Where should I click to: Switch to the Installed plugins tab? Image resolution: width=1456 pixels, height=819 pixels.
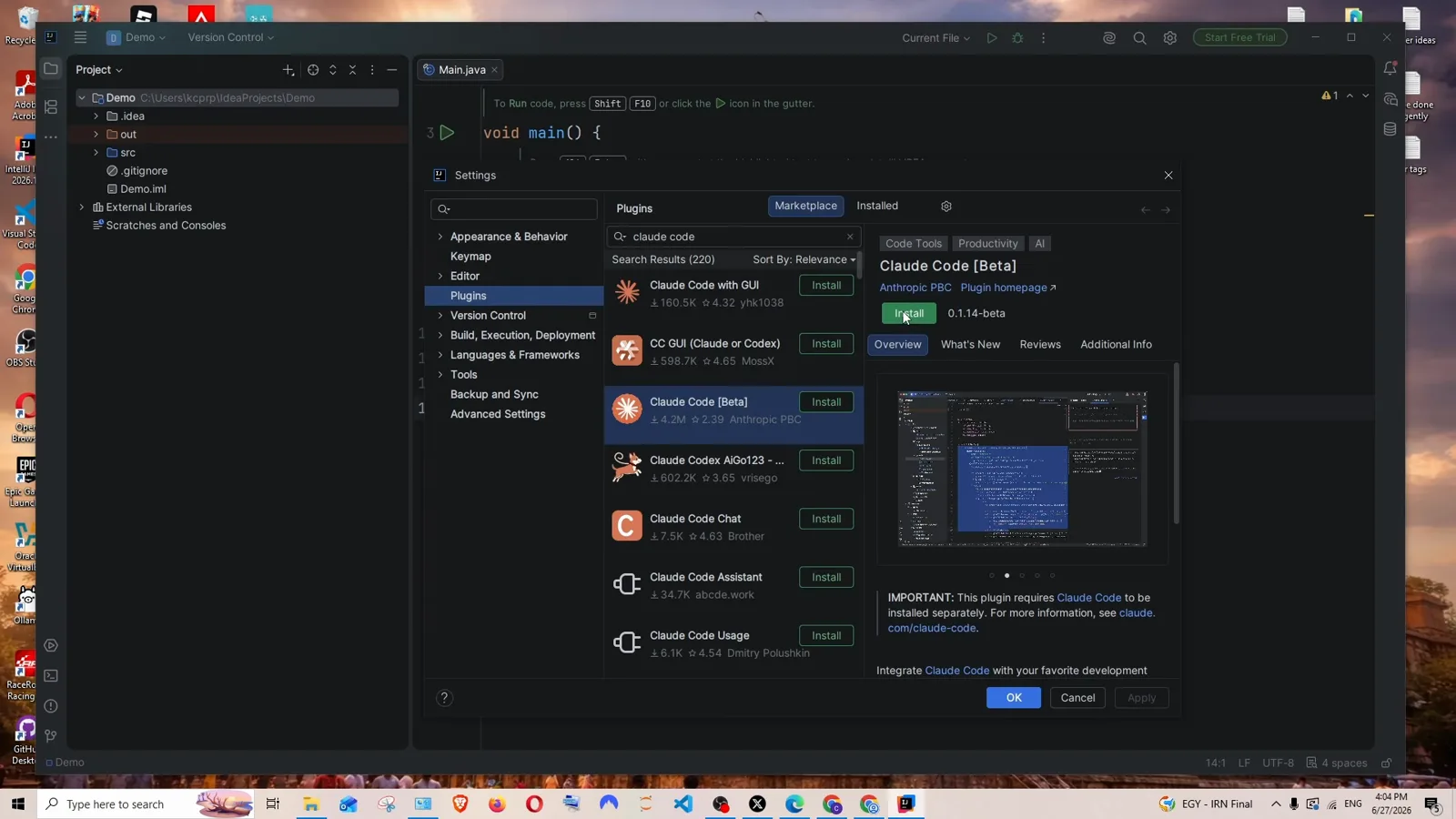pos(877,207)
